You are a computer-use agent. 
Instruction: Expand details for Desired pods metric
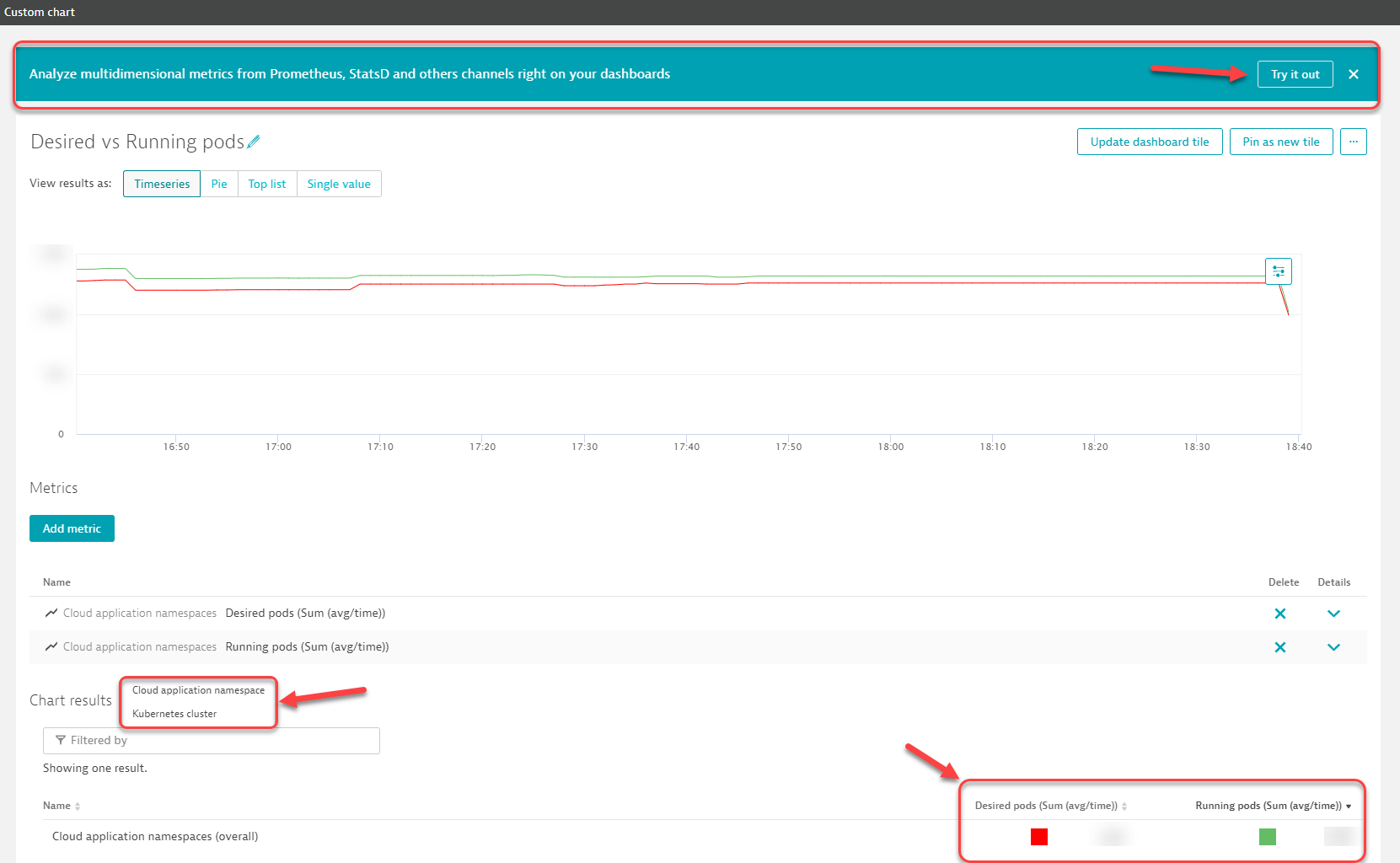(x=1333, y=614)
